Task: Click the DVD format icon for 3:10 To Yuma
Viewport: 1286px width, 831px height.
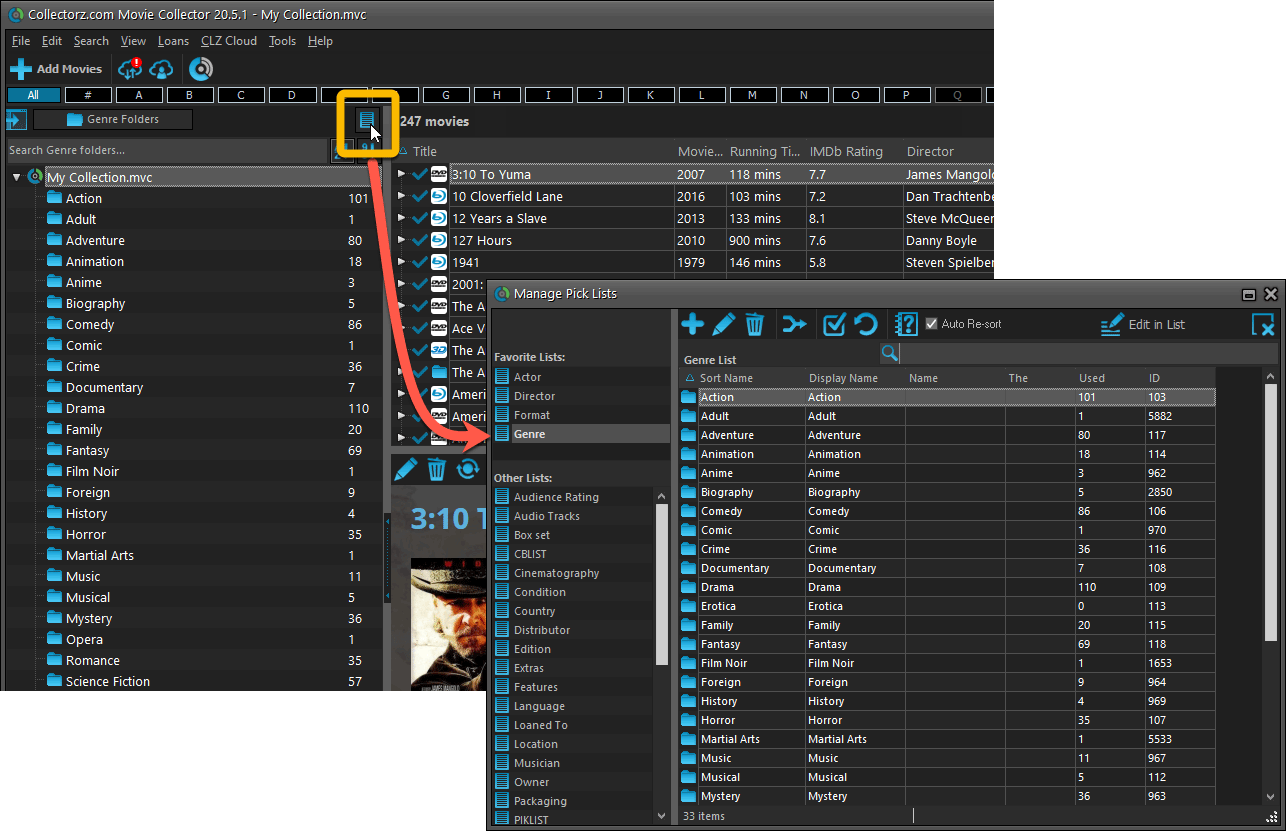Action: [x=439, y=174]
